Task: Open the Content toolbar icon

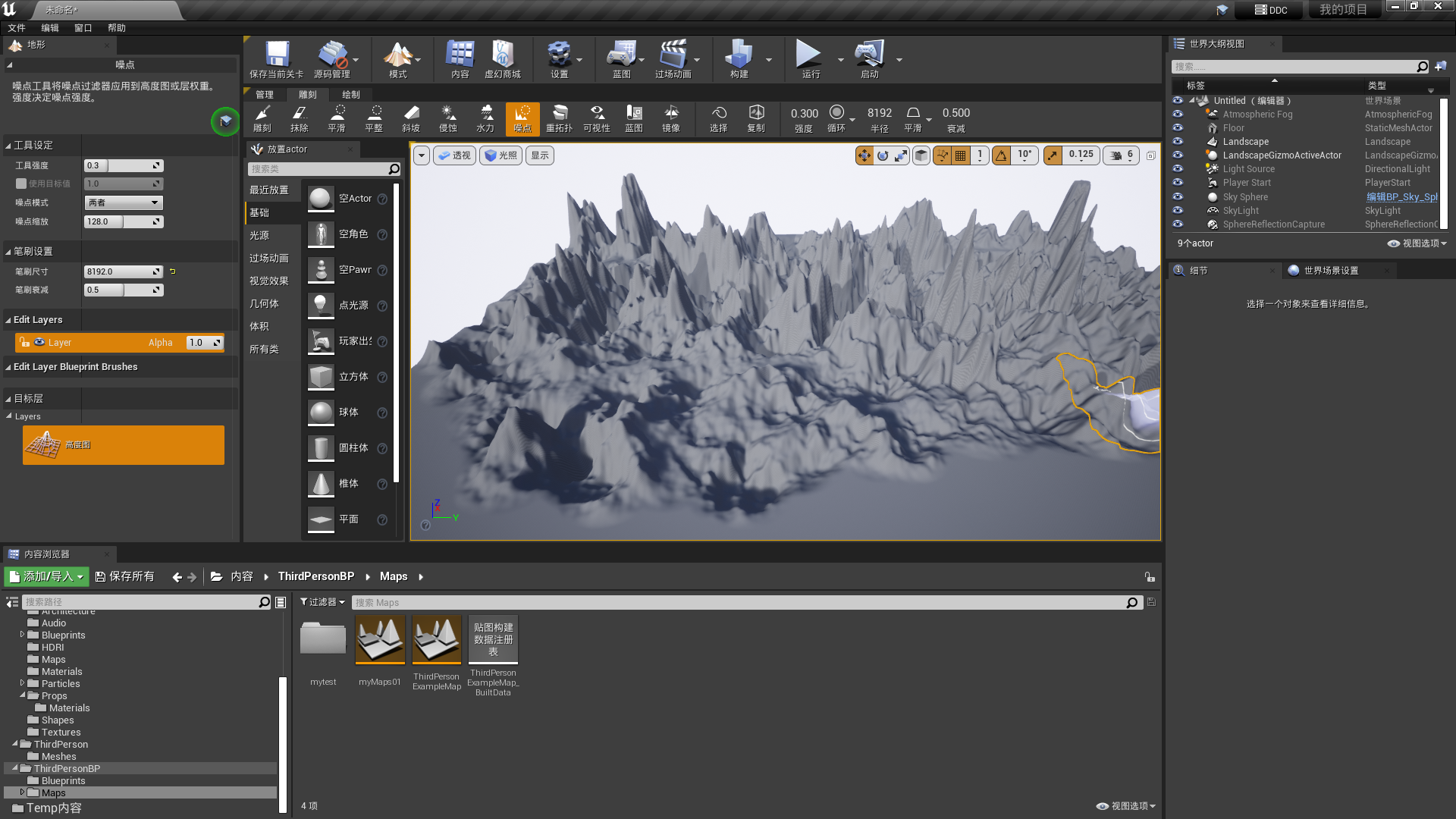Action: [460, 59]
